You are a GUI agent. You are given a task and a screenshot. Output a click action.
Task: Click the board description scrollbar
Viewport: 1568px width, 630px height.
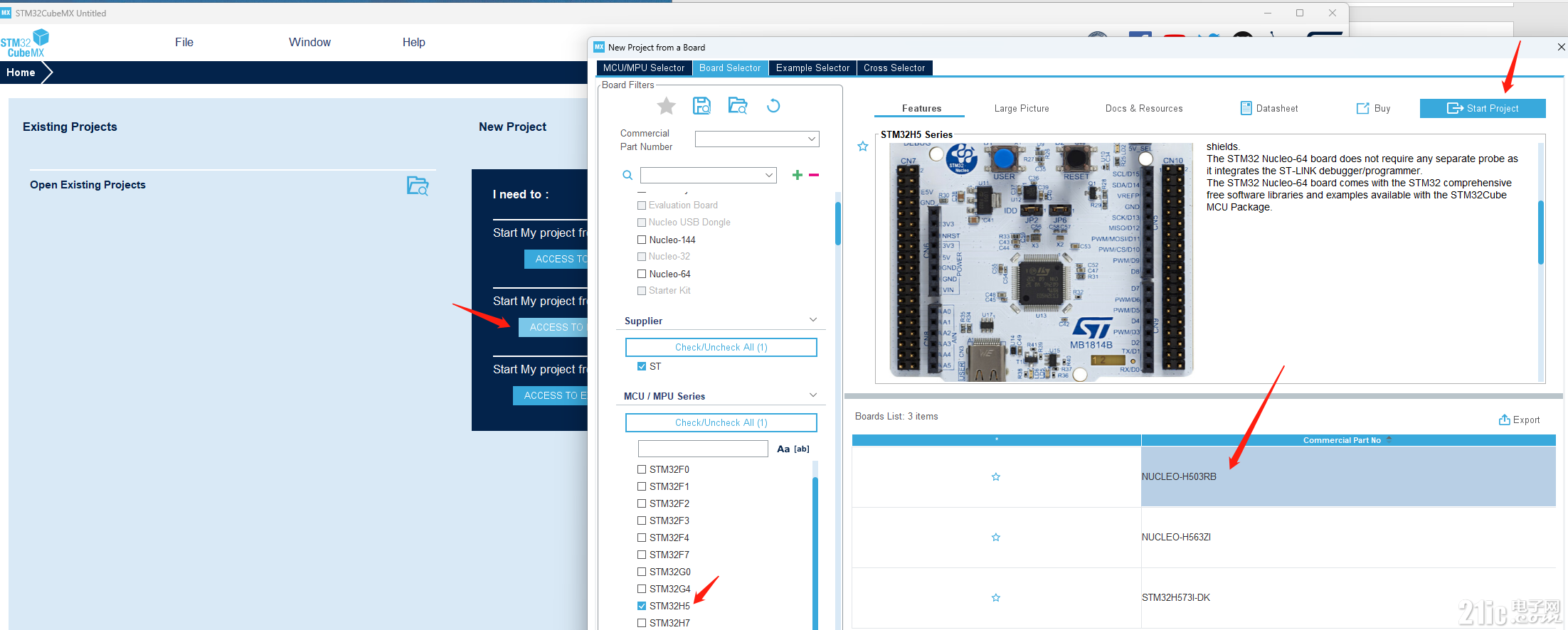[x=1541, y=233]
